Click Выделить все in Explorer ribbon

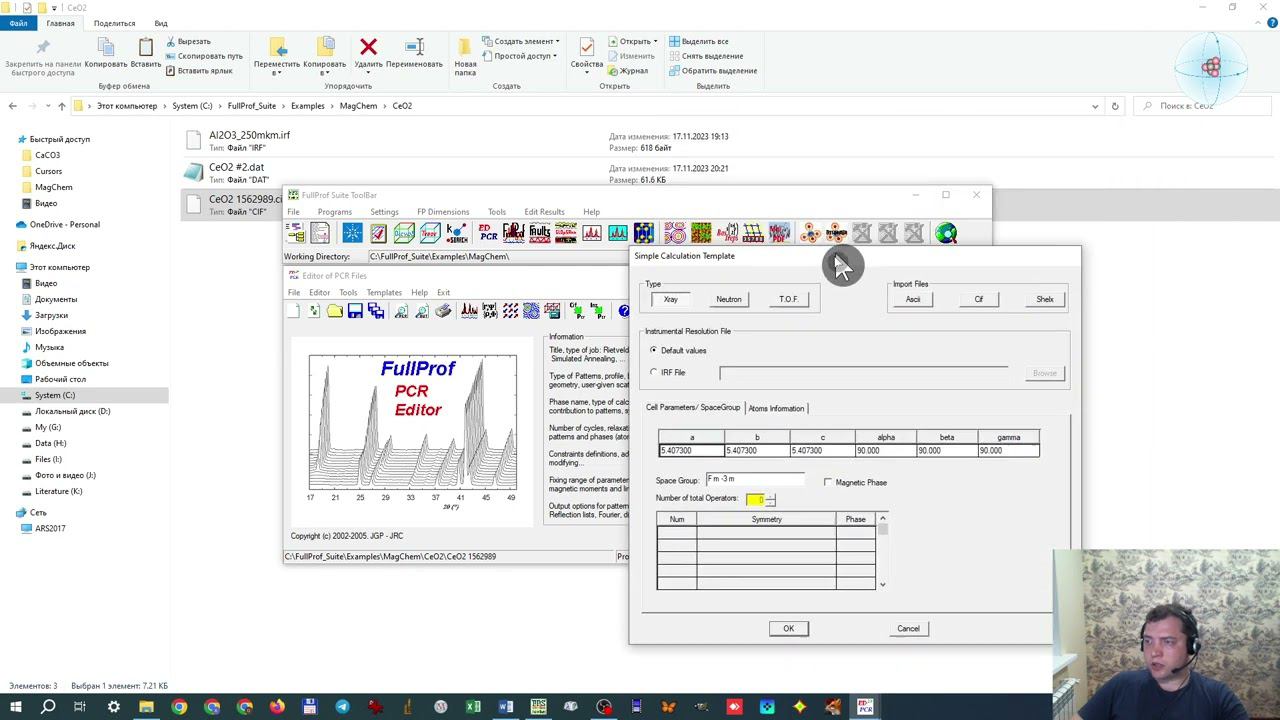pyautogui.click(x=698, y=41)
